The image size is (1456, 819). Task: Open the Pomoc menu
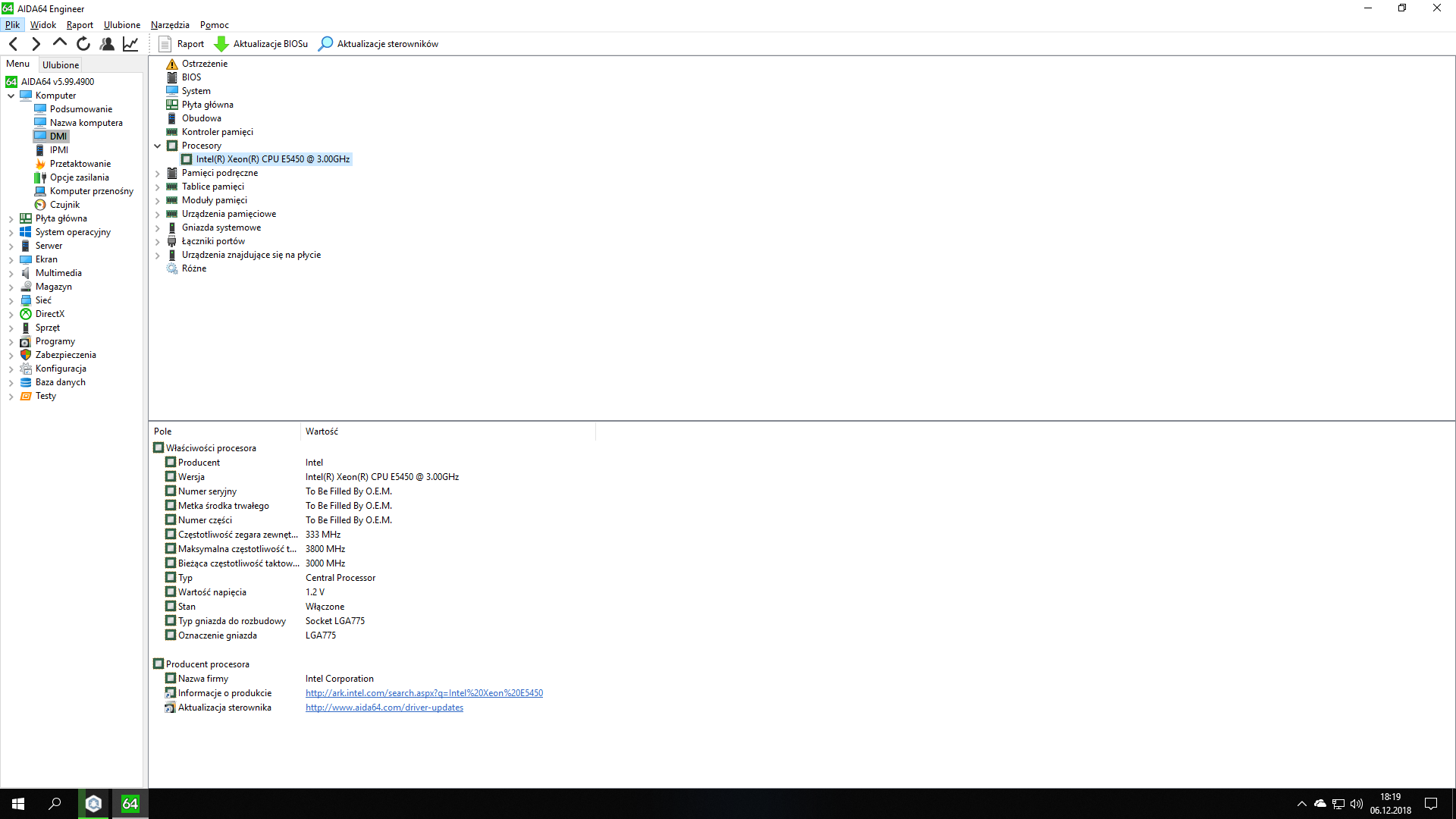coord(215,25)
